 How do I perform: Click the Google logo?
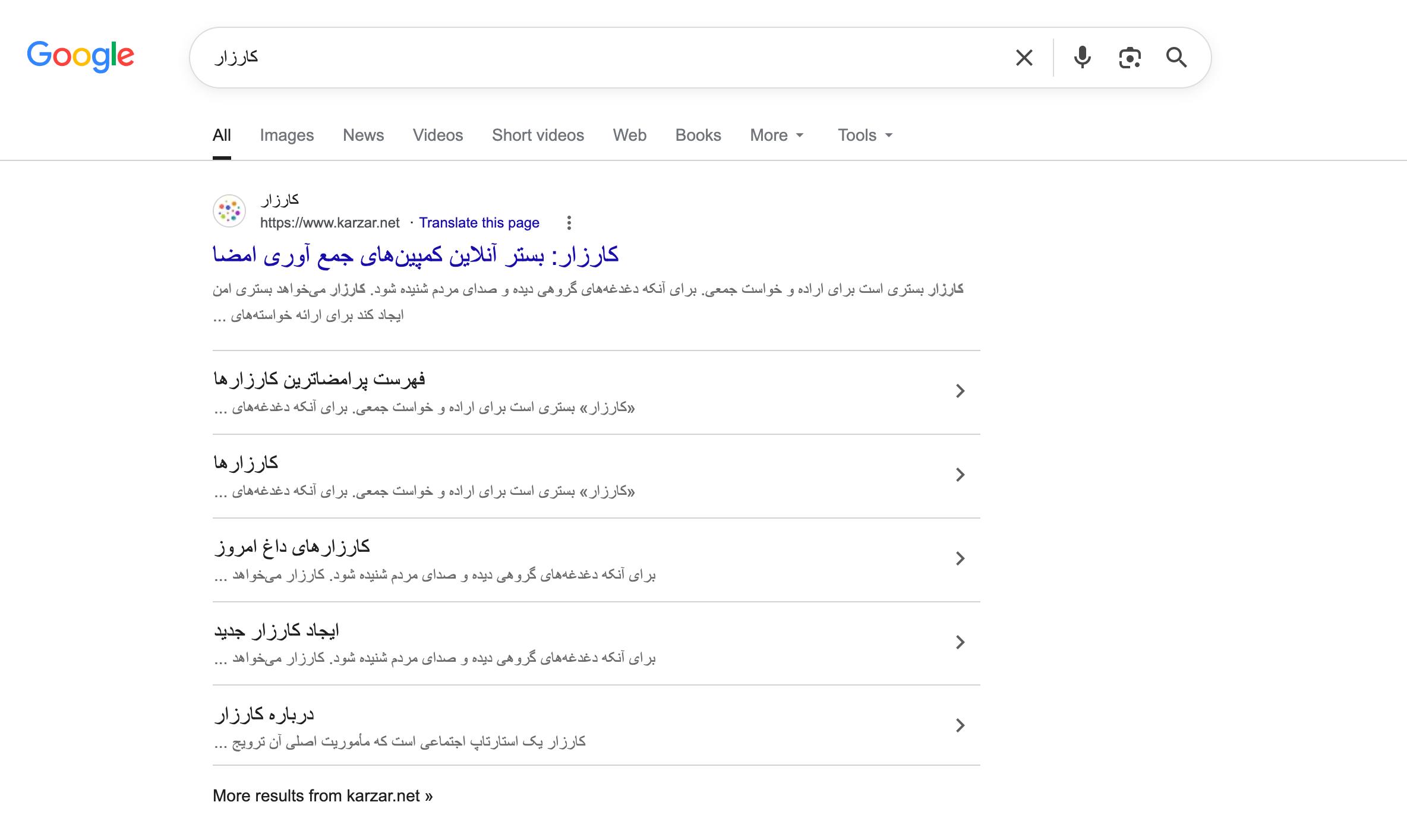[x=81, y=56]
